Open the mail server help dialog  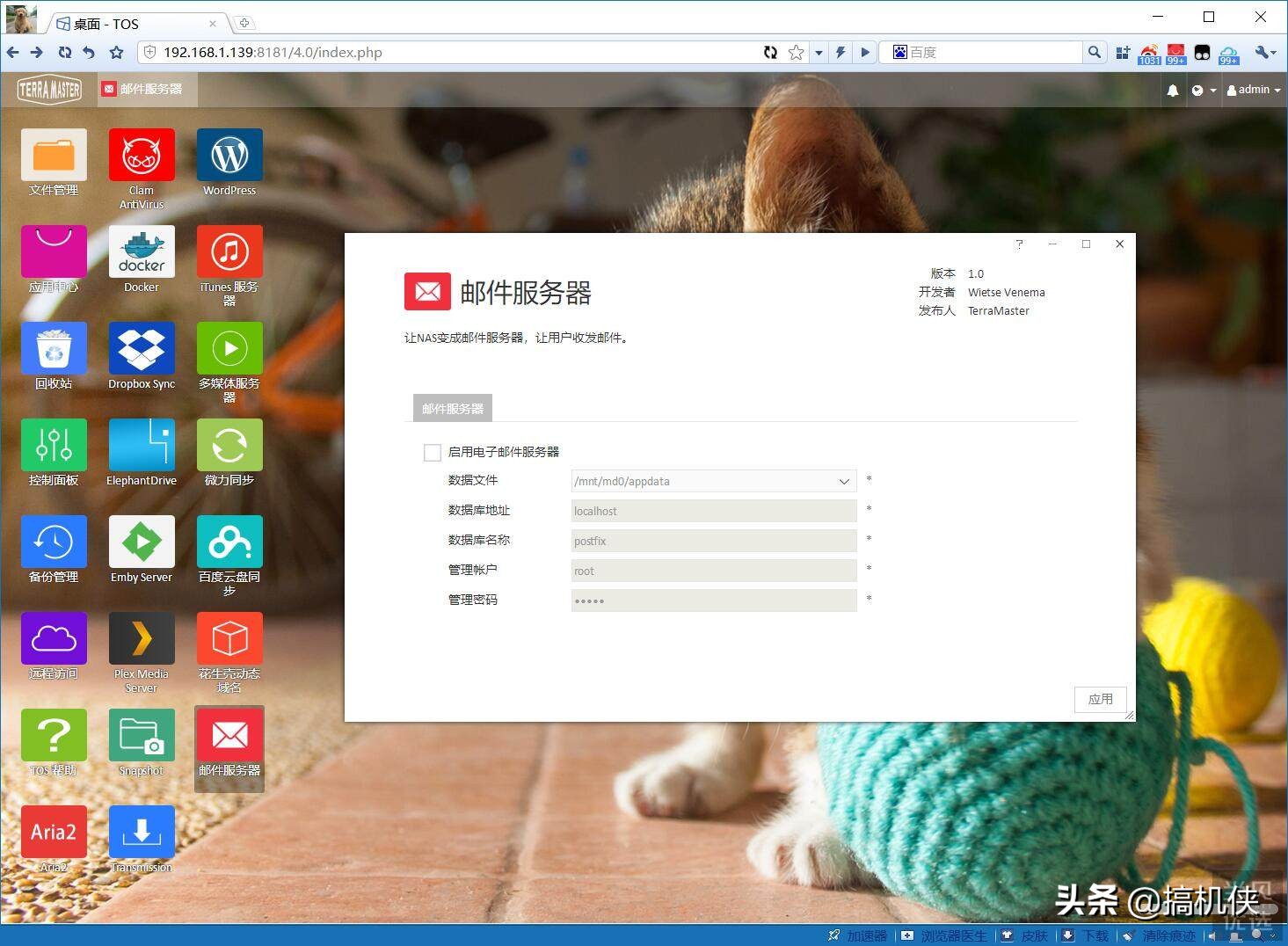1019,244
